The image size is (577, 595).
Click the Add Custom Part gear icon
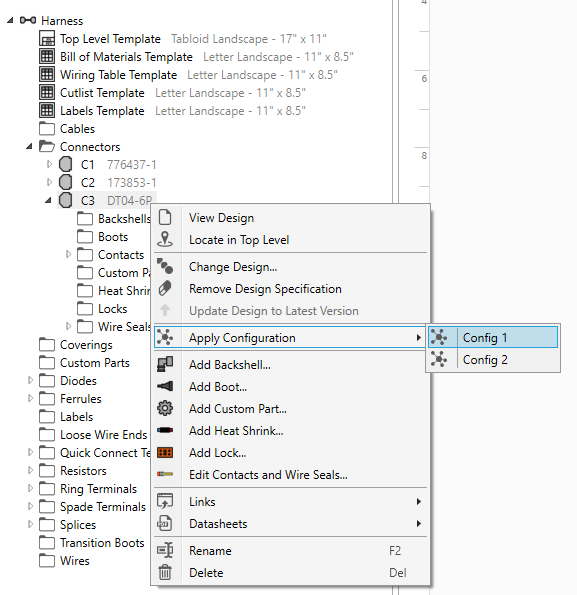(165, 408)
